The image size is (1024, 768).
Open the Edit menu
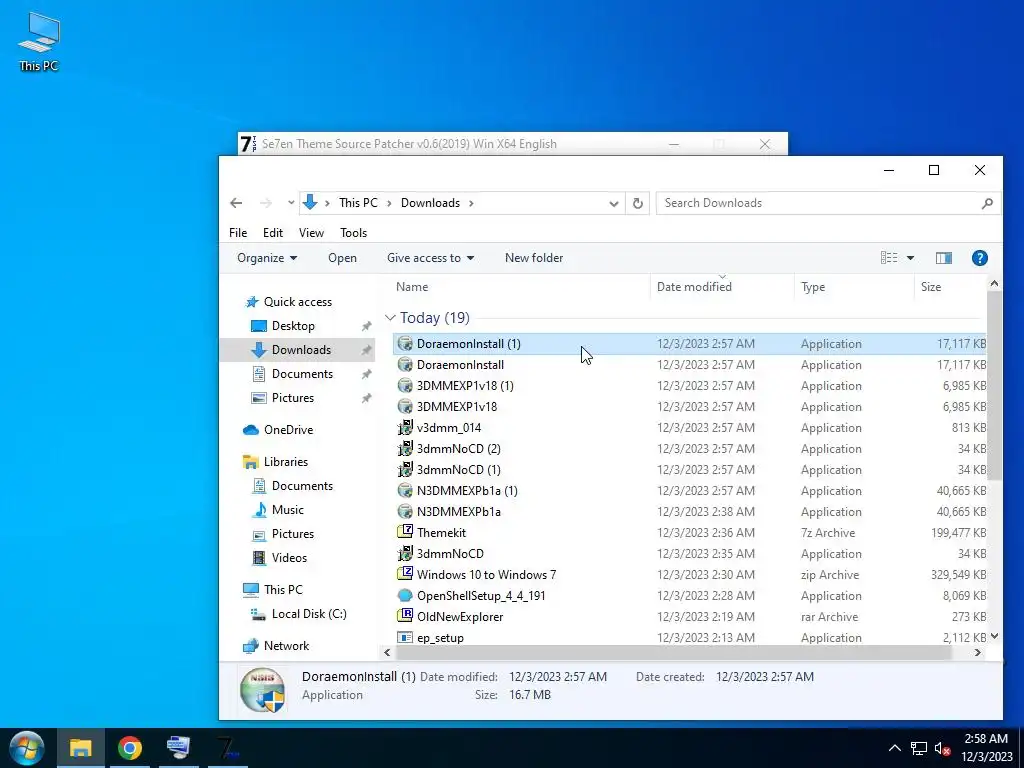pos(272,232)
